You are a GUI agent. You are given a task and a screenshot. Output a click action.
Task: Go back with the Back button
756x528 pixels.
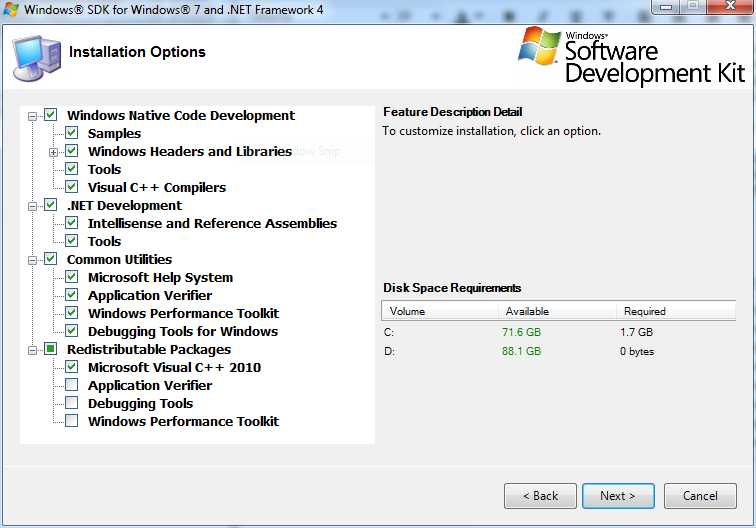pyautogui.click(x=540, y=496)
